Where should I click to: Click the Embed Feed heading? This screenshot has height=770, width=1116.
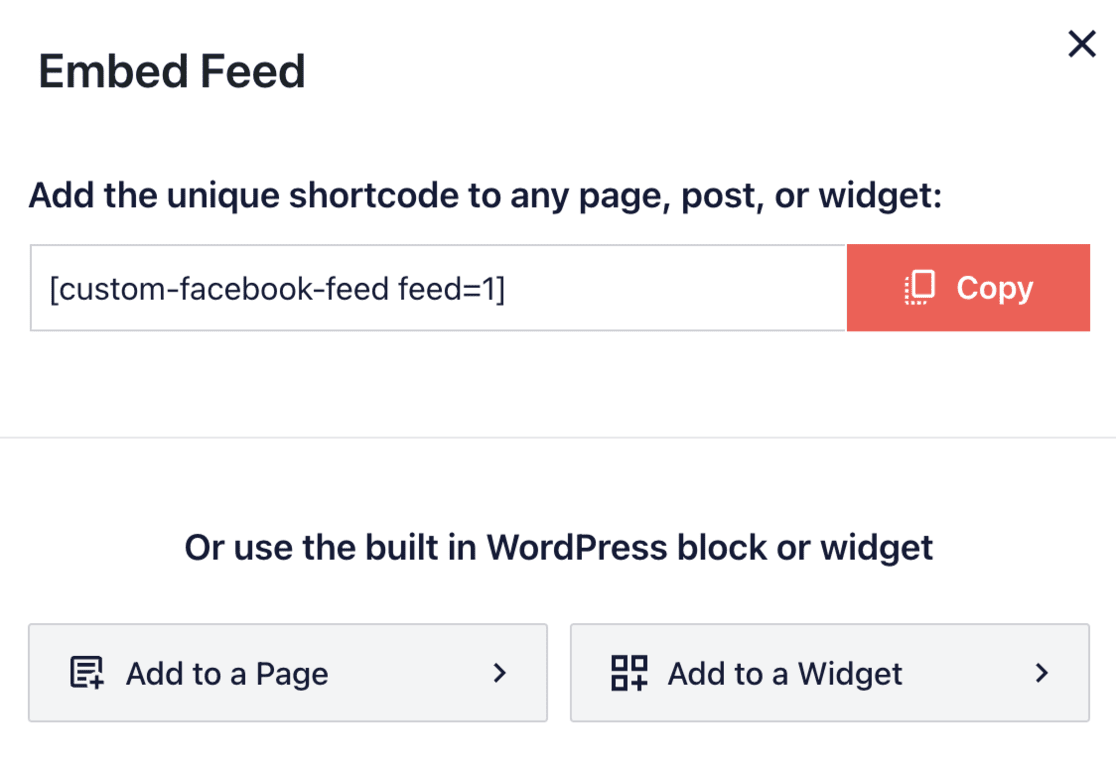pyautogui.click(x=170, y=70)
